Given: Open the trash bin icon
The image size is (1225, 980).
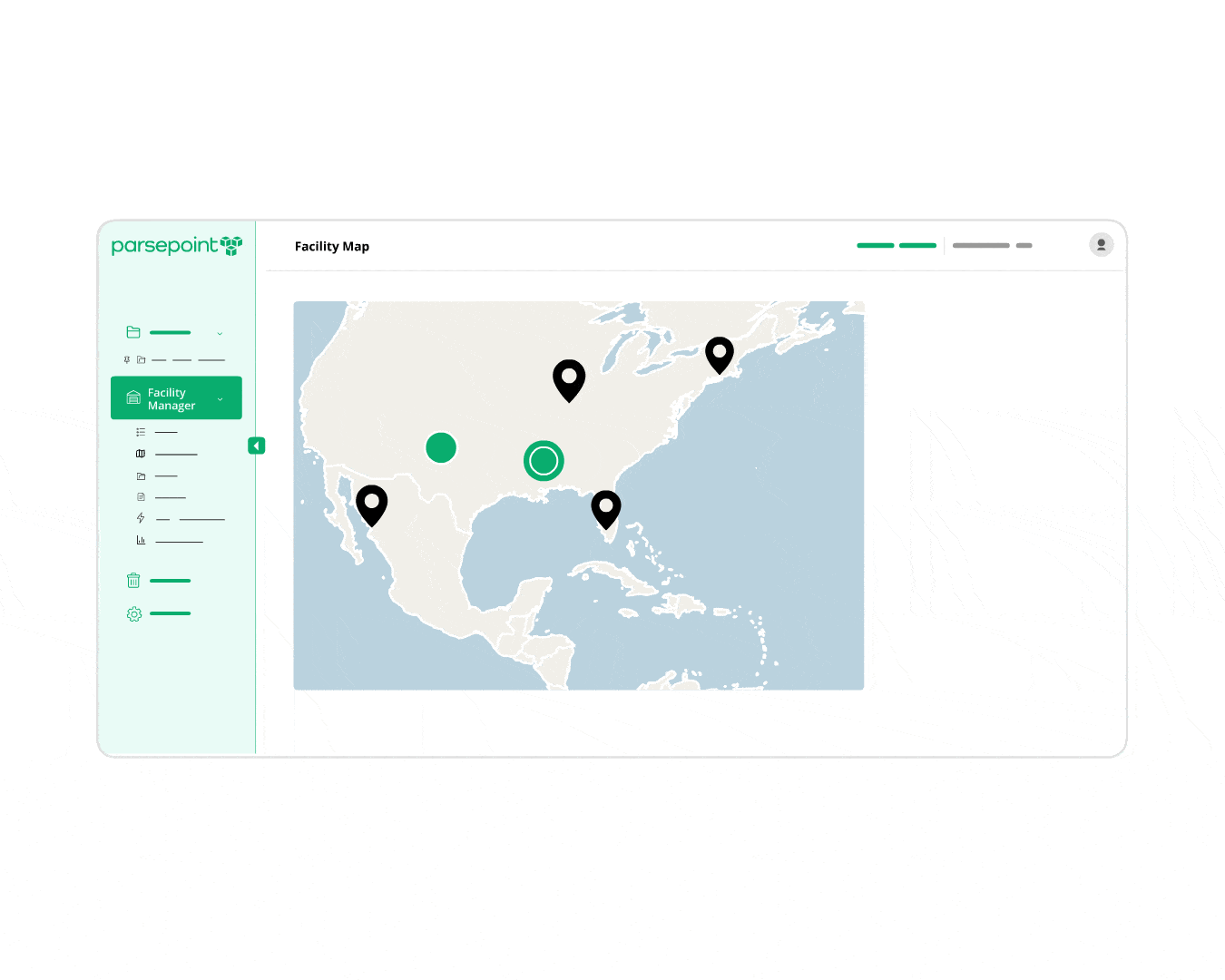Looking at the screenshot, I should 133,581.
